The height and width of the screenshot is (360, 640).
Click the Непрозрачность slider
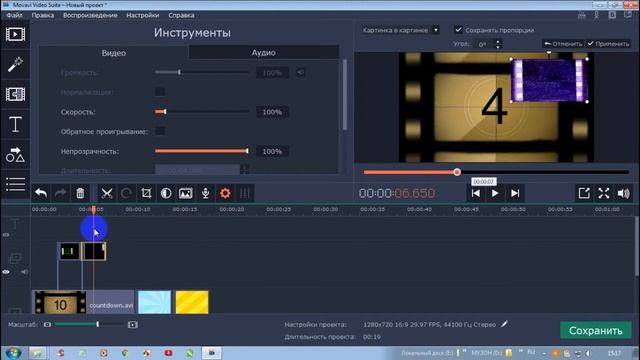[202, 151]
